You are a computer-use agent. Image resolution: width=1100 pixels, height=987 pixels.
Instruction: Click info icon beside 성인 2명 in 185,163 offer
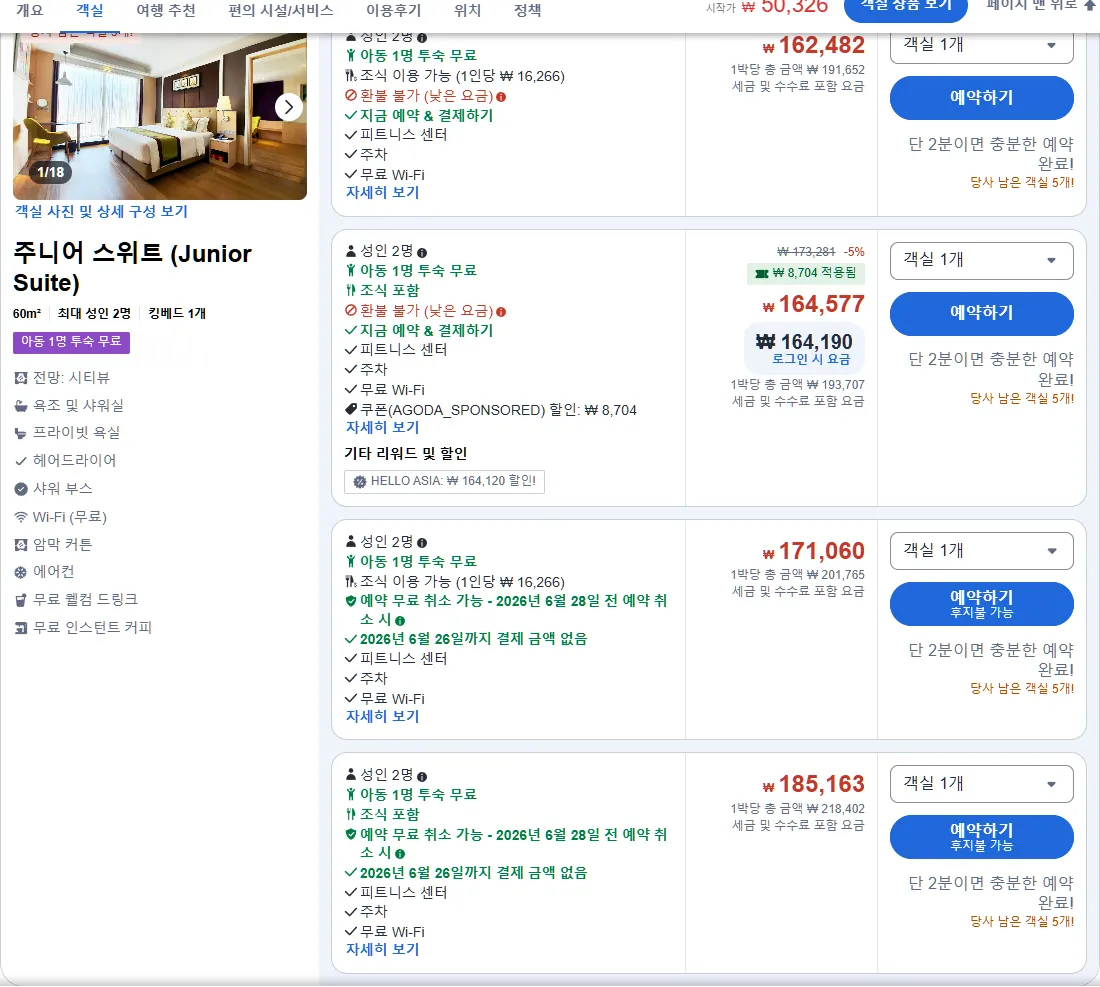coord(422,777)
